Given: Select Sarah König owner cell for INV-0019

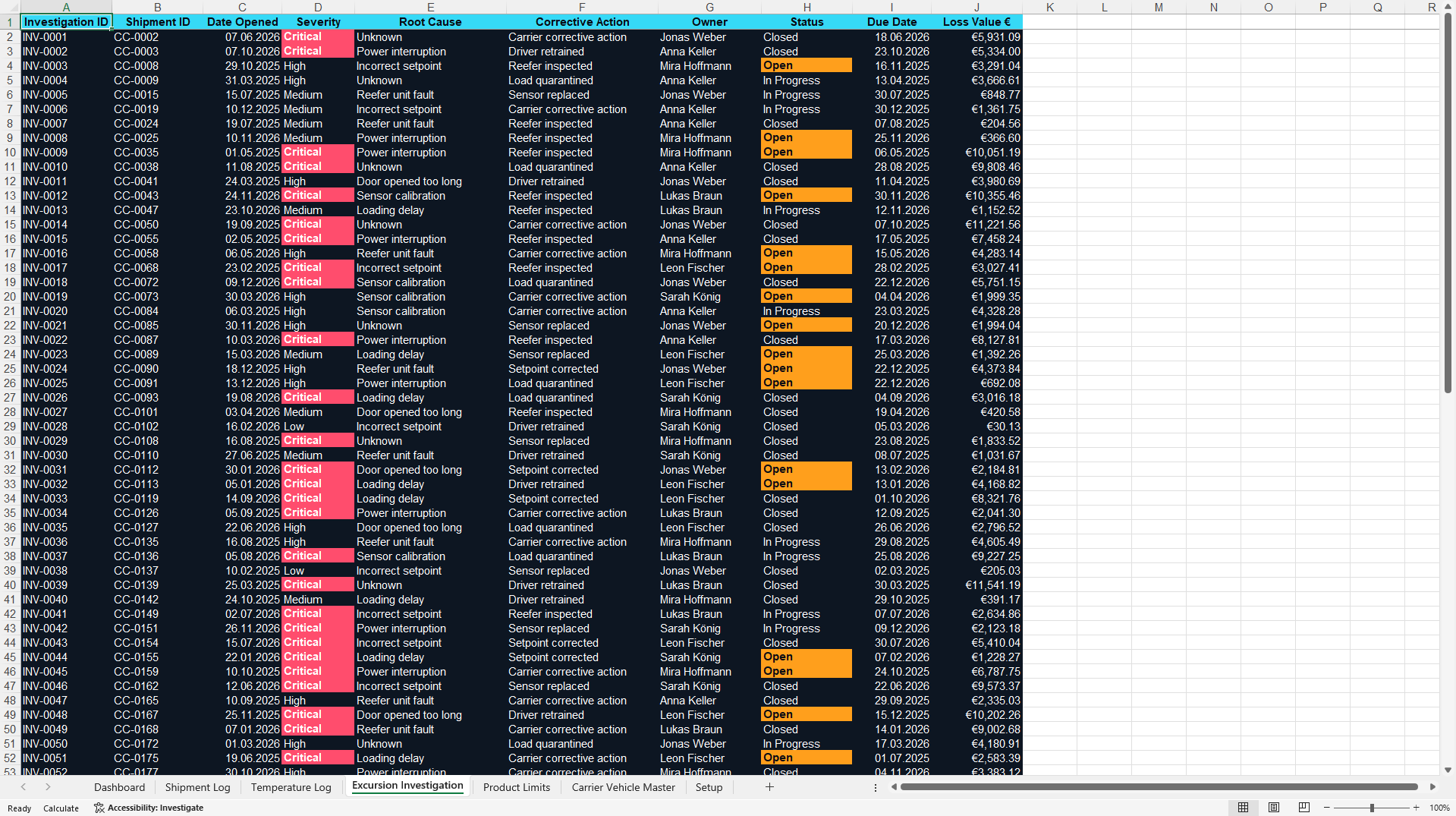Looking at the screenshot, I should point(709,297).
